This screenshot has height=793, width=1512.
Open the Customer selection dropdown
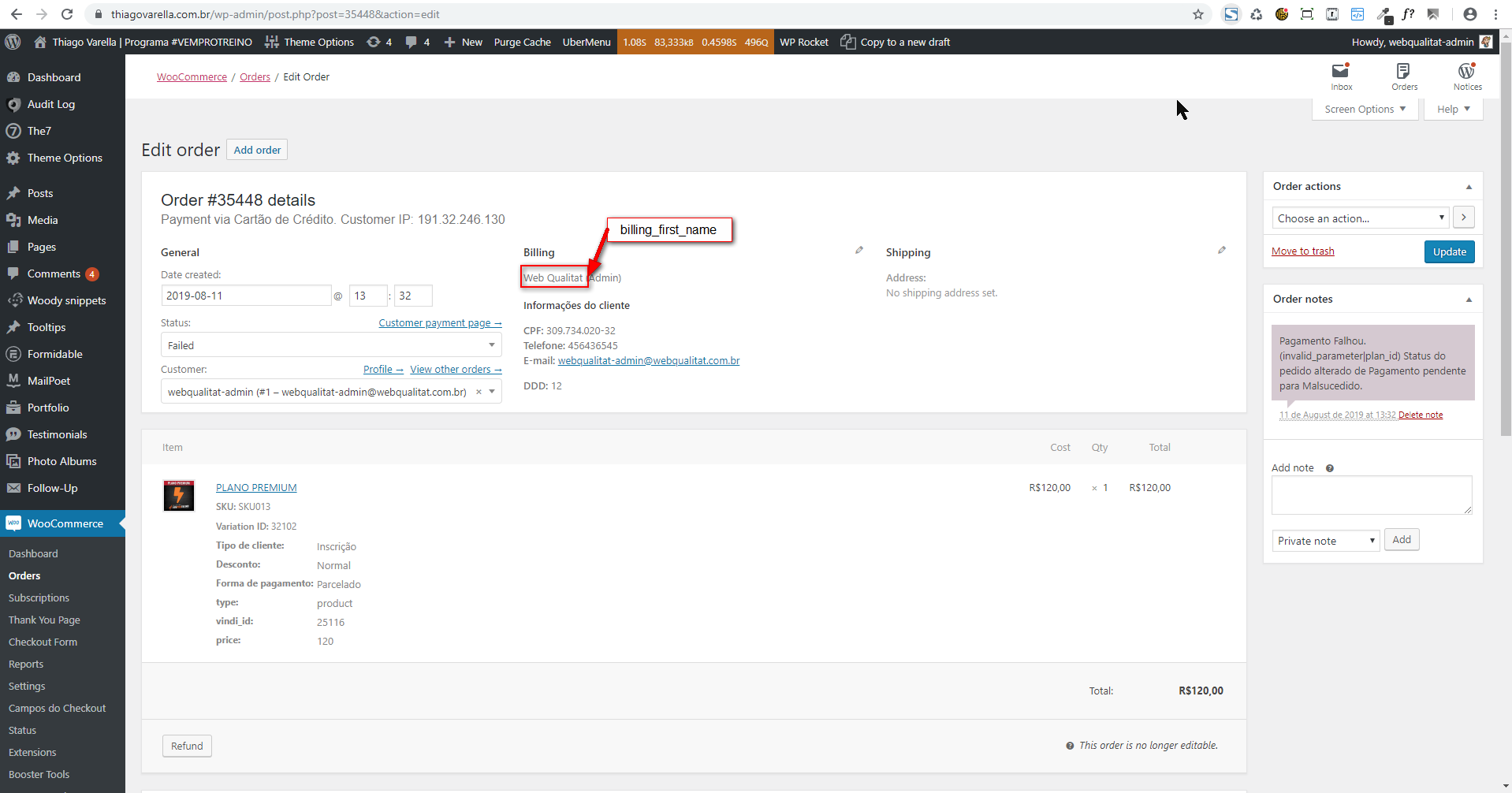[x=331, y=392]
